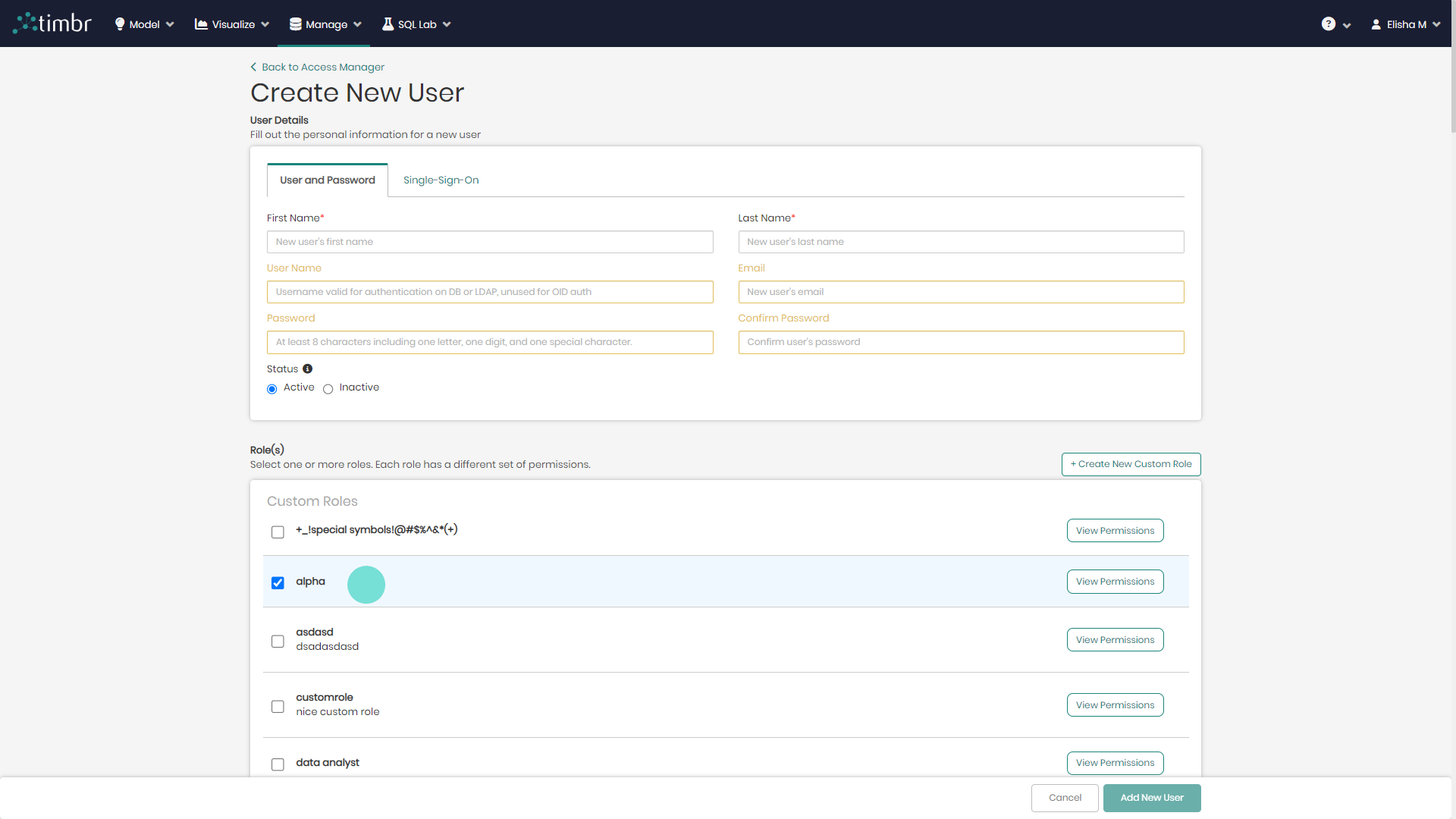Click the help question mark icon
The height and width of the screenshot is (819, 1456).
(x=1329, y=24)
